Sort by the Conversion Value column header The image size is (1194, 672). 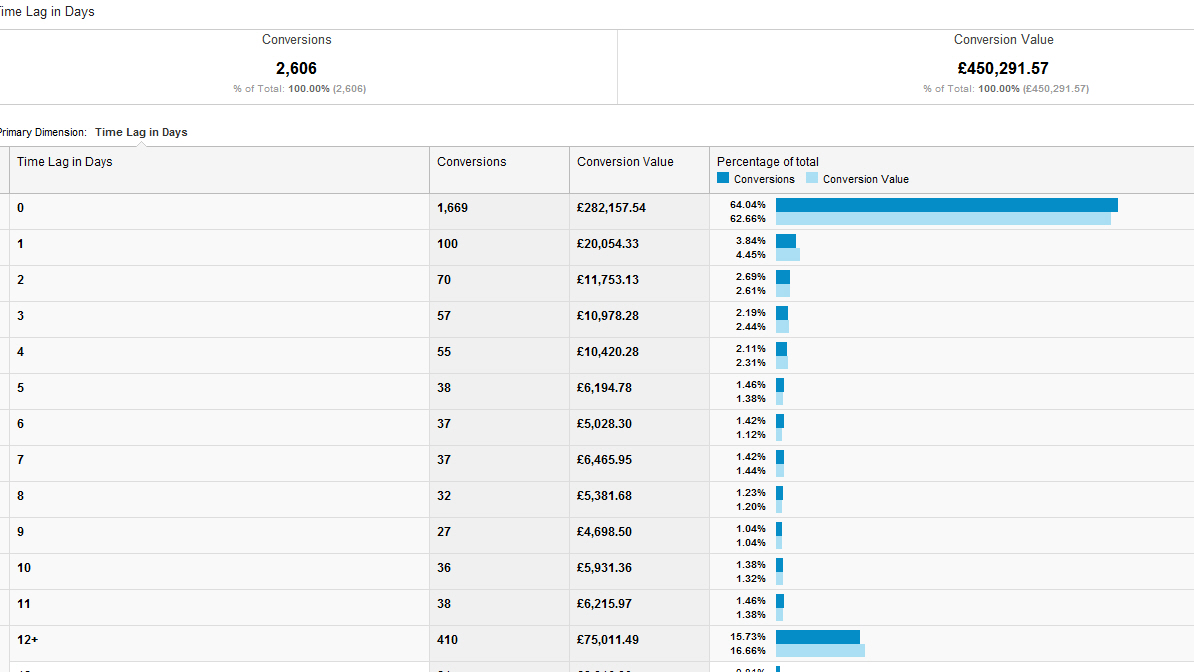[x=625, y=162]
